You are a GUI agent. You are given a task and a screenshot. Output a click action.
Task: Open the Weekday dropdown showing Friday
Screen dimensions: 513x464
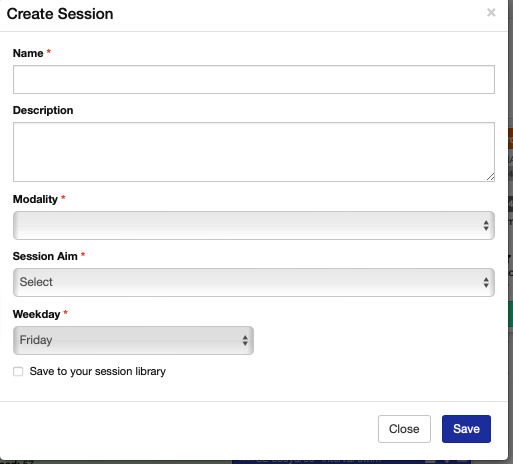click(133, 340)
